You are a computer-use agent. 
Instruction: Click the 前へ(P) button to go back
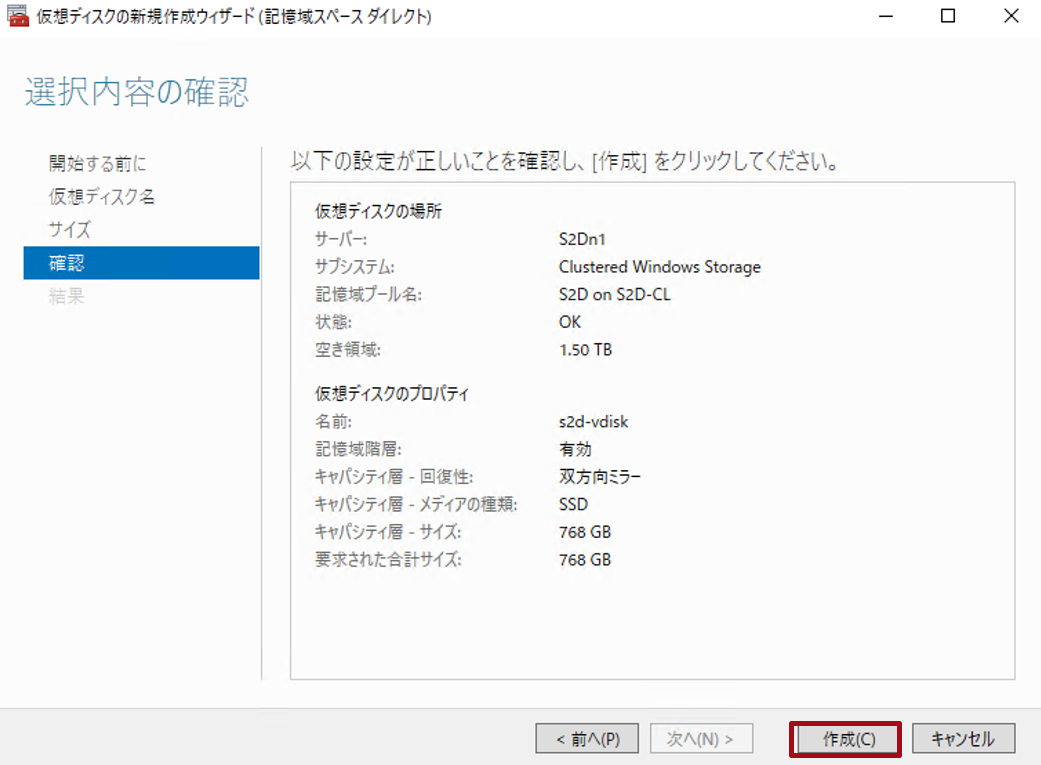(587, 738)
